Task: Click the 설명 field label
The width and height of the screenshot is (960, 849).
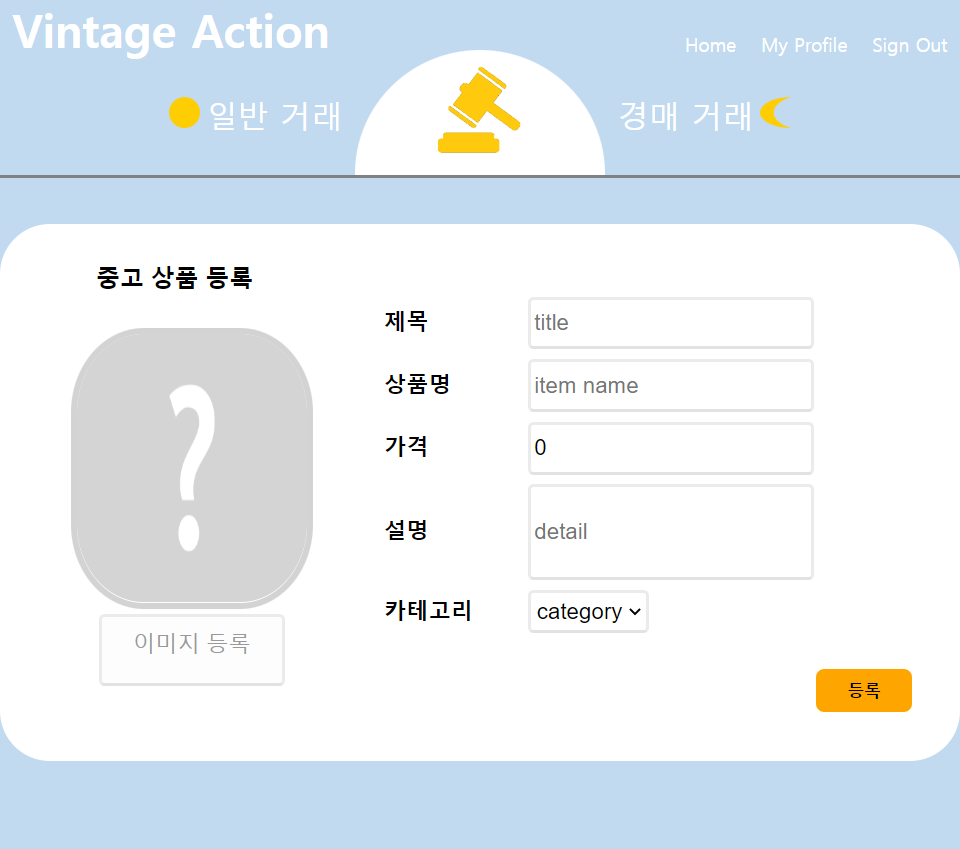Action: (x=404, y=531)
